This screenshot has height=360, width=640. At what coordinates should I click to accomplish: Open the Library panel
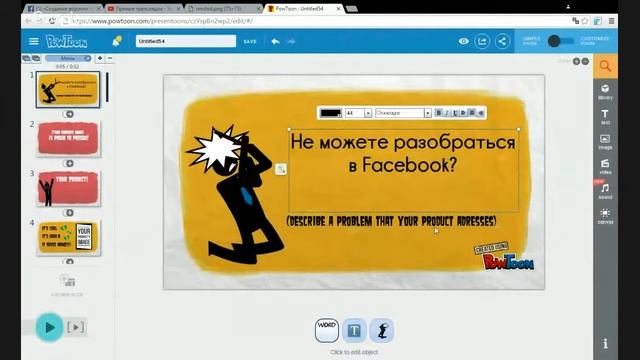[605, 92]
